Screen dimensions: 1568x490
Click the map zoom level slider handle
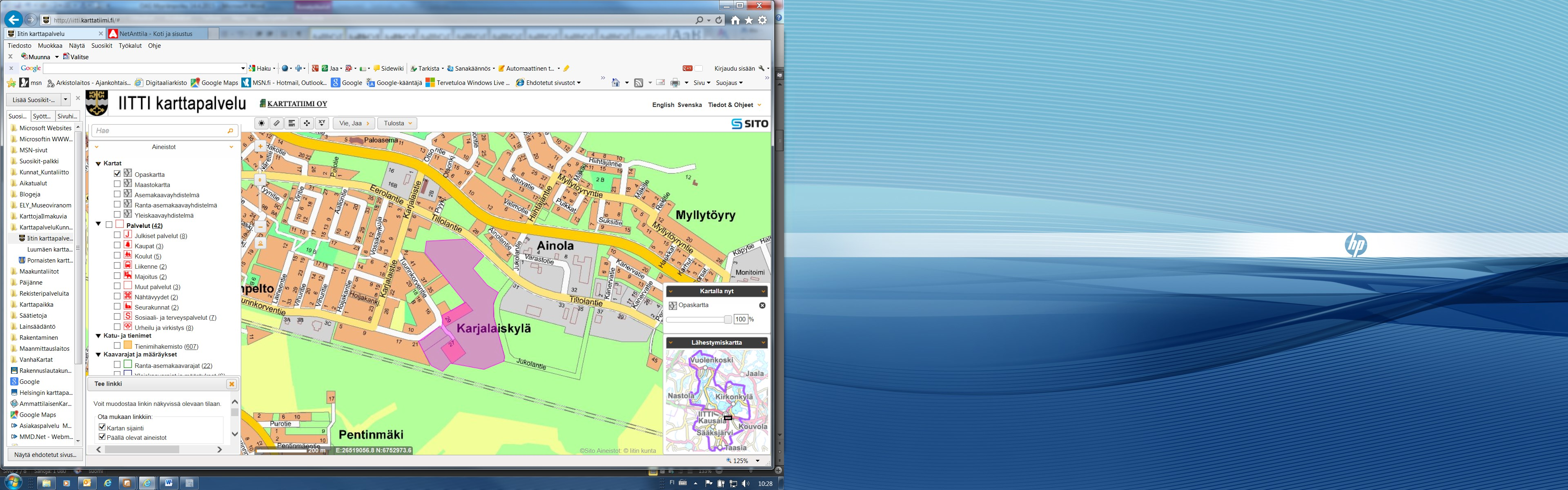261,180
